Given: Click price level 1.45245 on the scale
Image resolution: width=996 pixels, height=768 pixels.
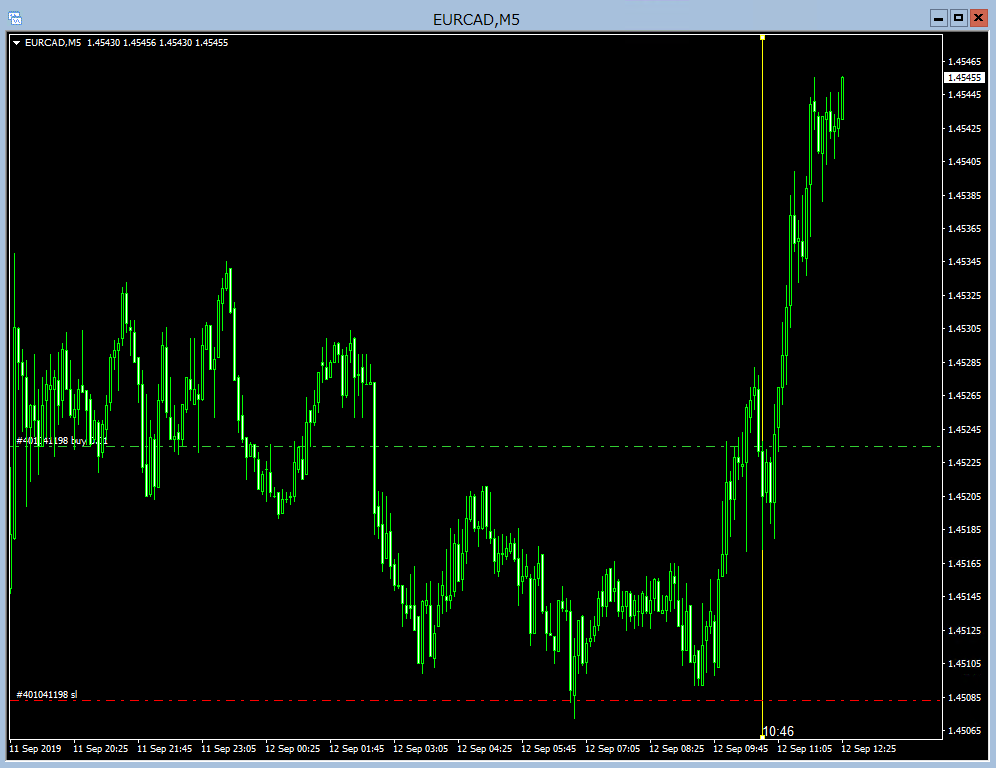Looking at the screenshot, I should click(964, 429).
